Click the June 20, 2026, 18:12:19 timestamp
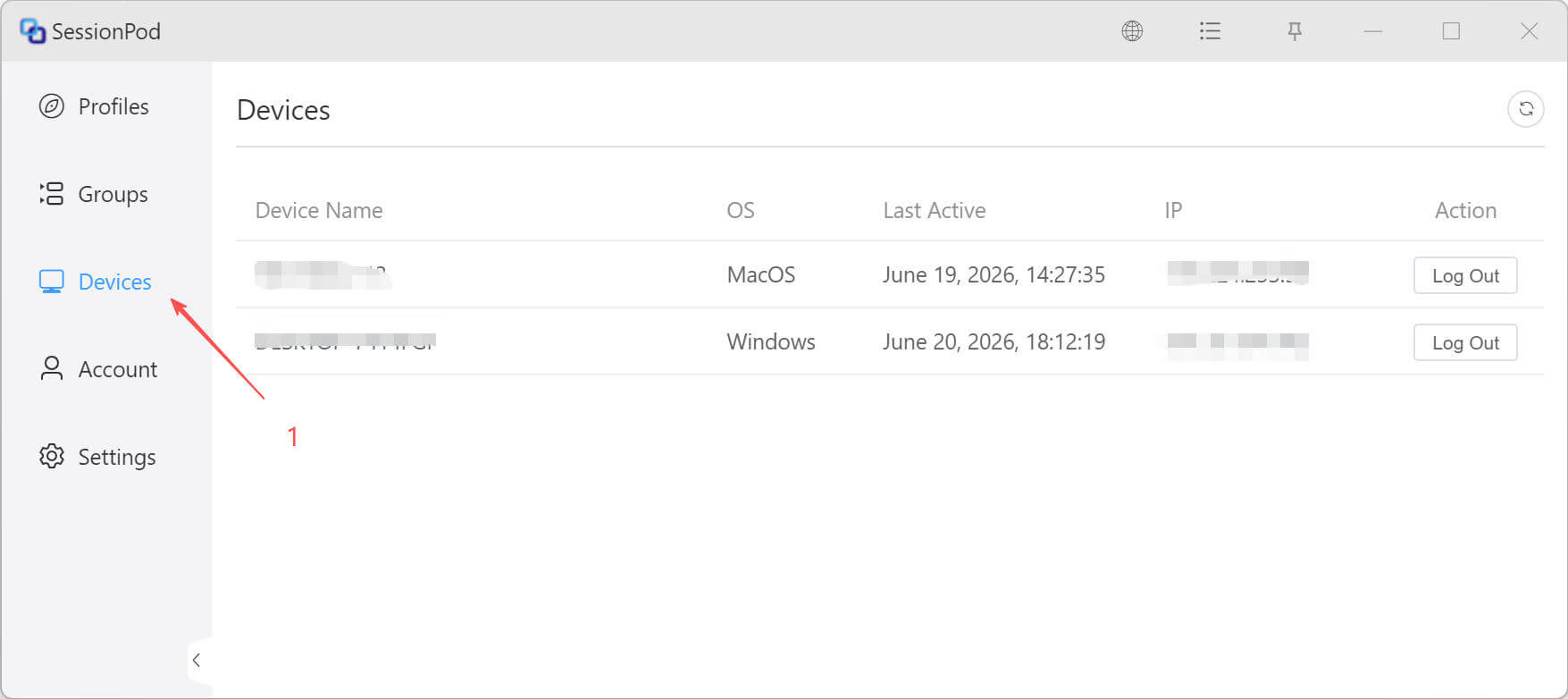 pos(994,341)
